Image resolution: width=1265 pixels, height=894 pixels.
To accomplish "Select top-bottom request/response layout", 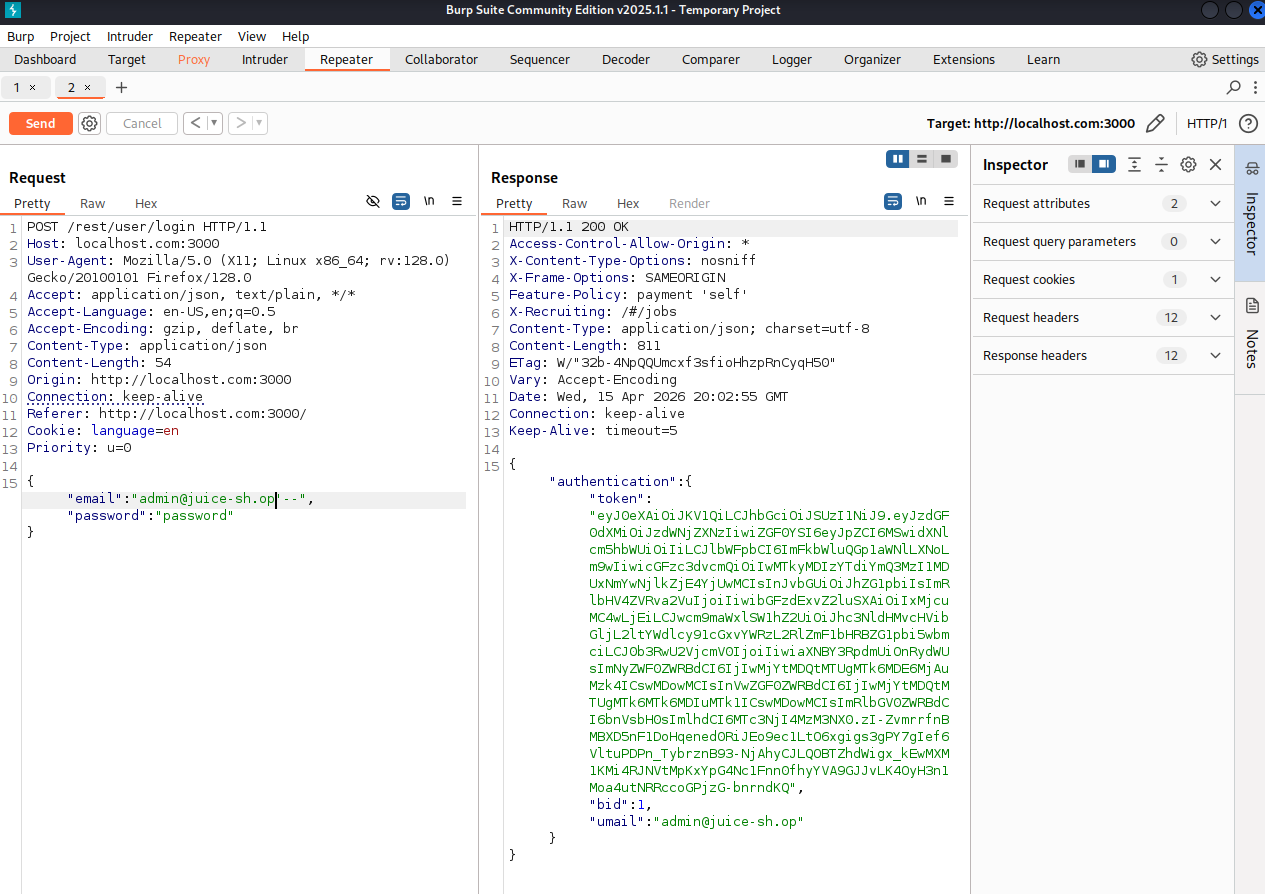I will pos(922,159).
